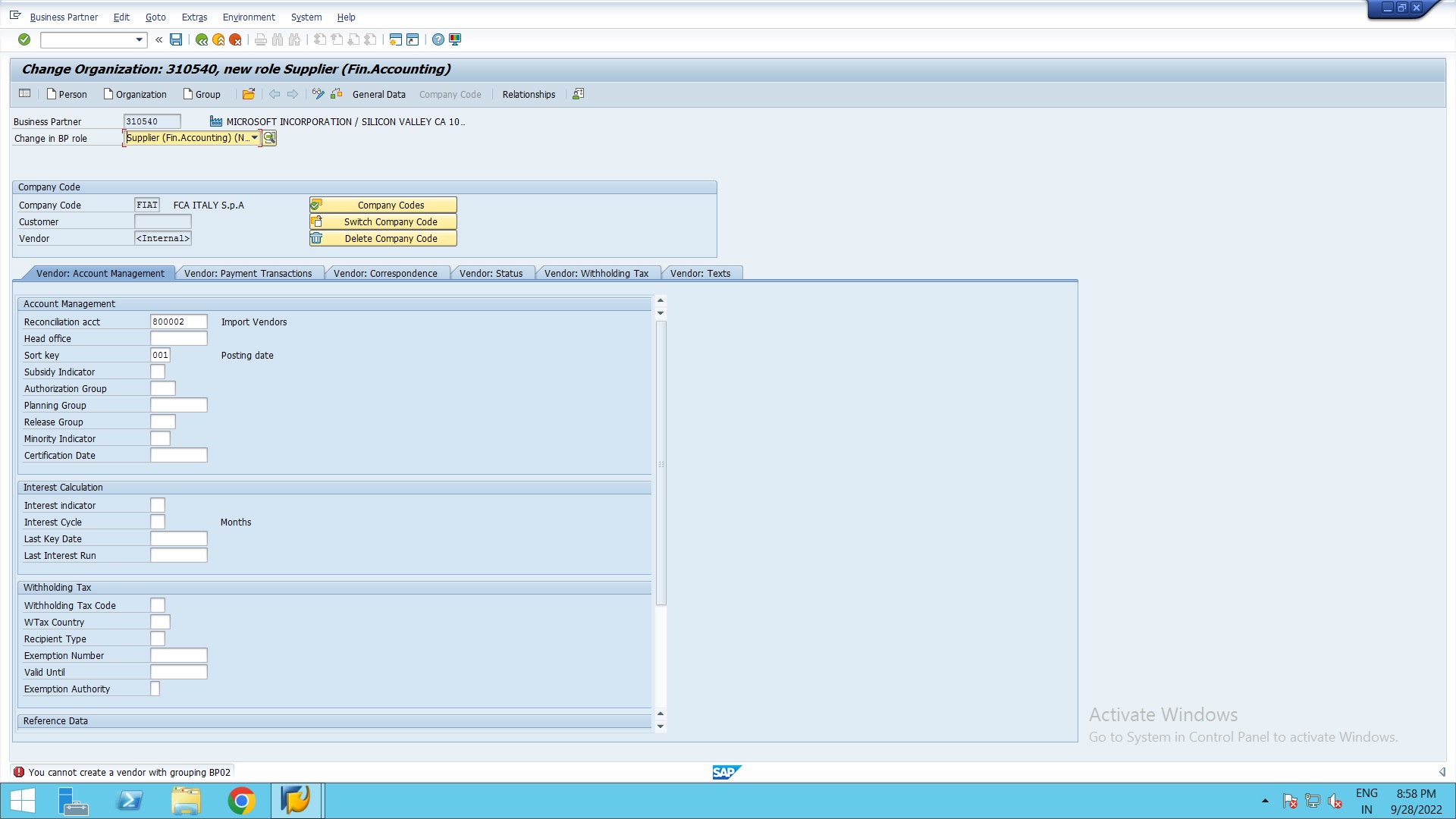
Task: Toggle the Subsidy Indicator checkbox
Action: coord(158,372)
